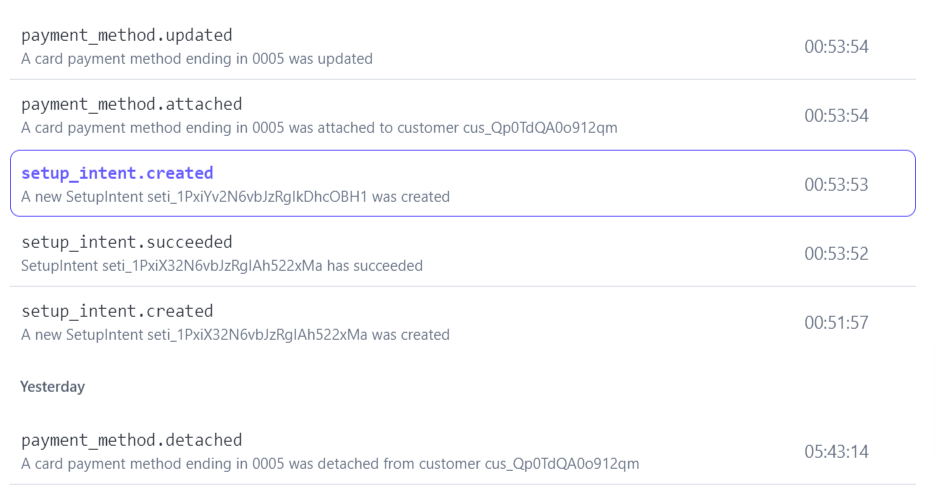
Task: Click timestamp of the payment_method.attached event
Action: tap(836, 116)
